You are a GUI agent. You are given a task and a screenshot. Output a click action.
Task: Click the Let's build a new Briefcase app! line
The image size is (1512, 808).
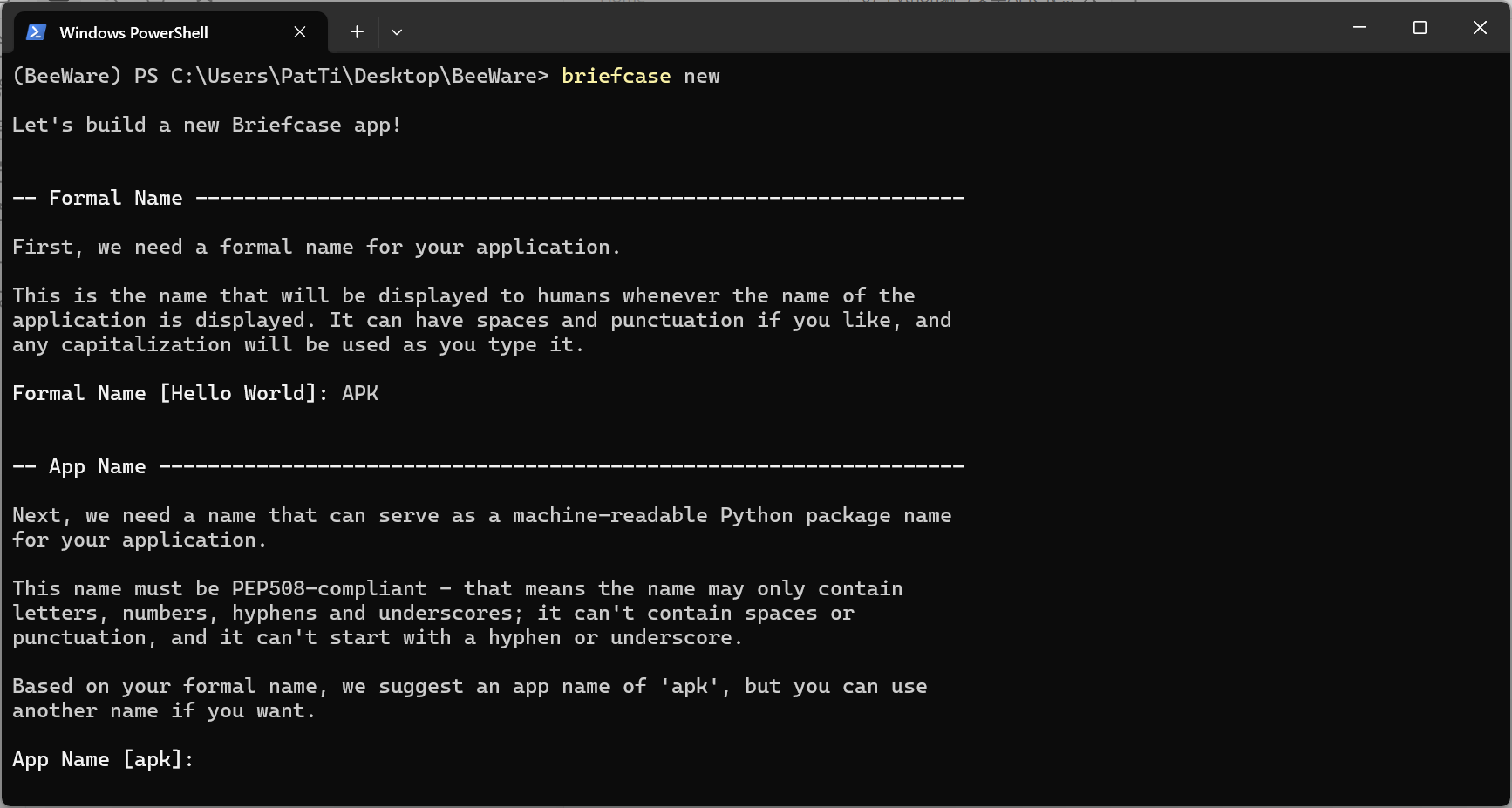pyautogui.click(x=207, y=125)
